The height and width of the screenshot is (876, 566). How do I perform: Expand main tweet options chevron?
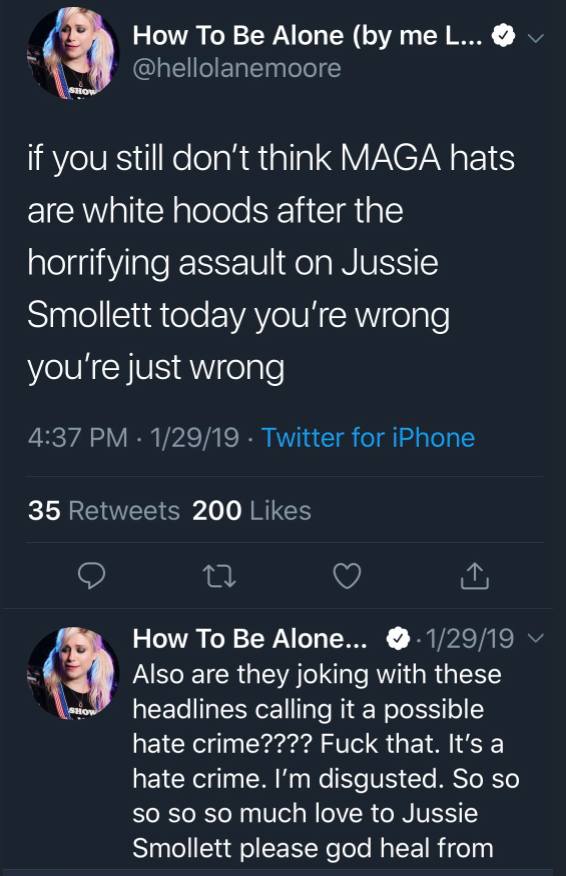click(x=536, y=39)
